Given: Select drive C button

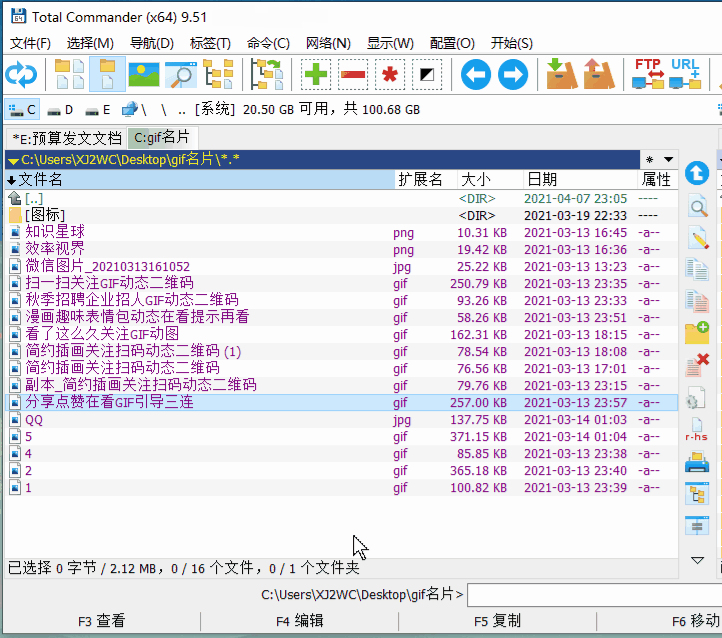Looking at the screenshot, I should coord(22,110).
